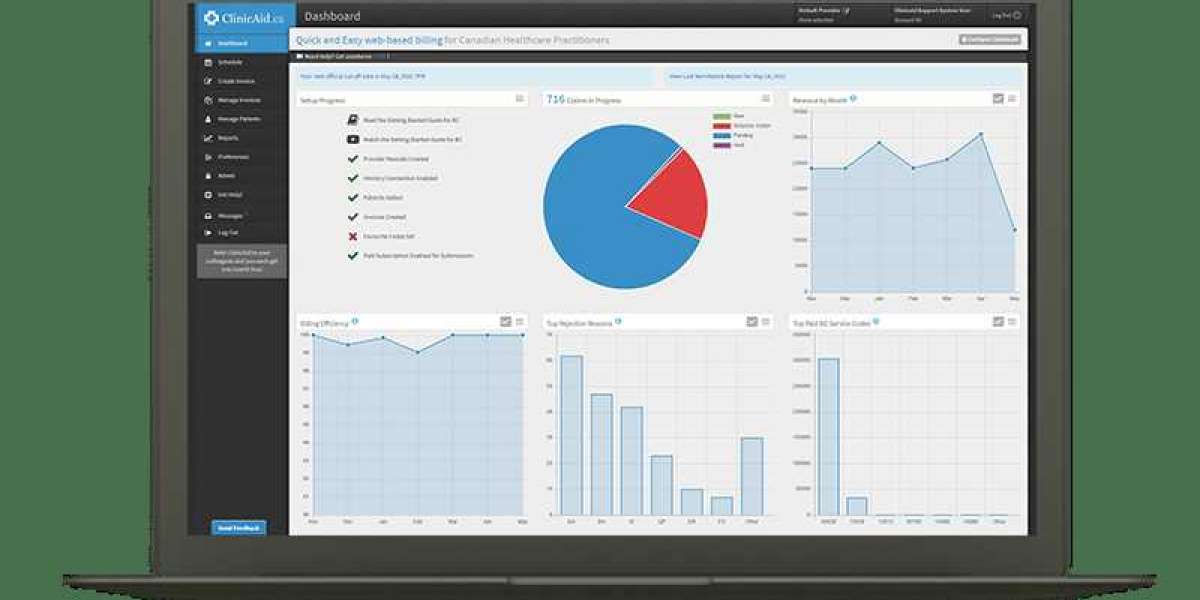The height and width of the screenshot is (600, 1200).
Task: Click the refer ClinicAid to colleagues box
Action: tap(242, 260)
